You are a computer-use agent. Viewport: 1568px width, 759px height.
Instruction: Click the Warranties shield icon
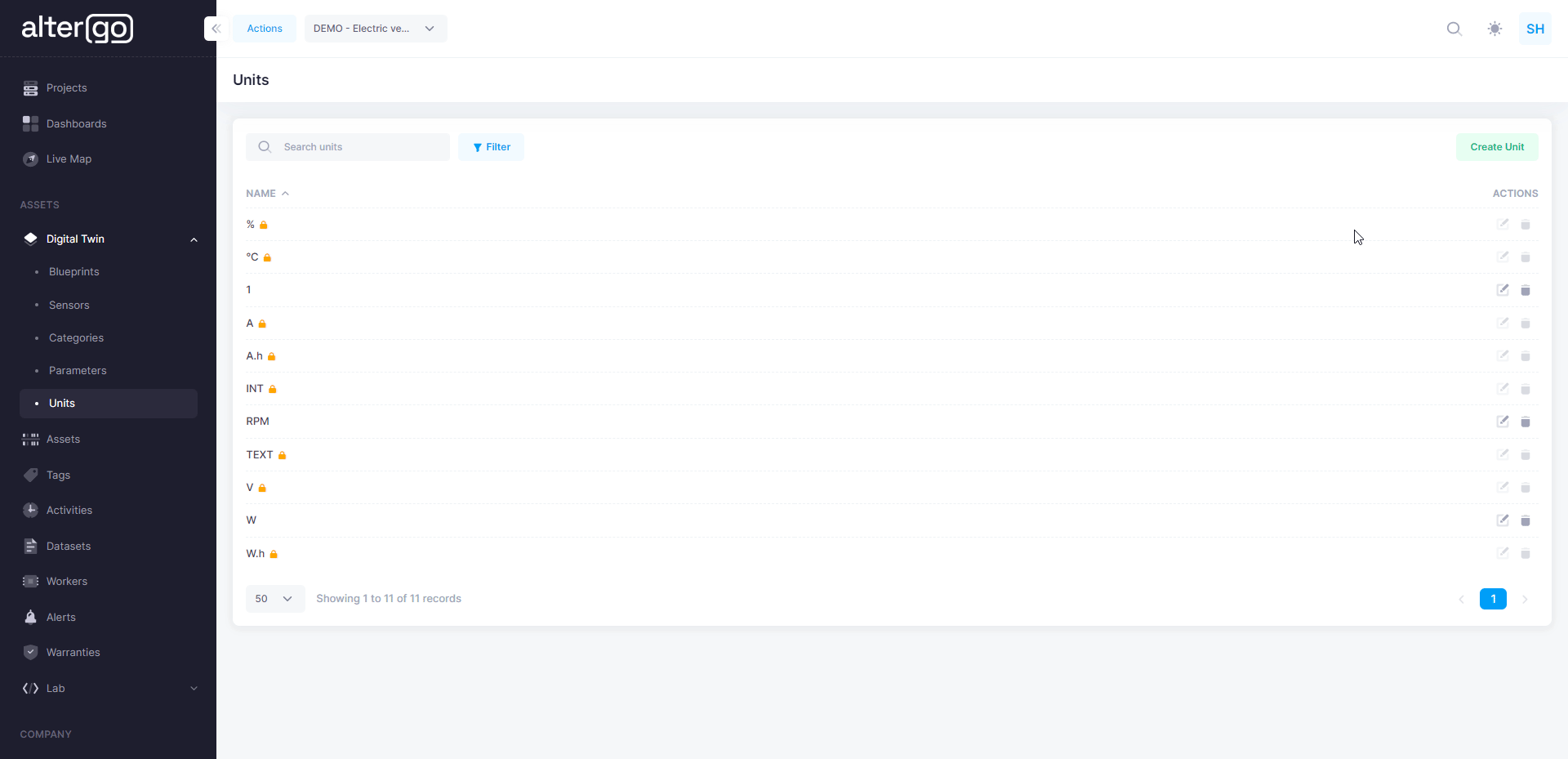coord(30,652)
